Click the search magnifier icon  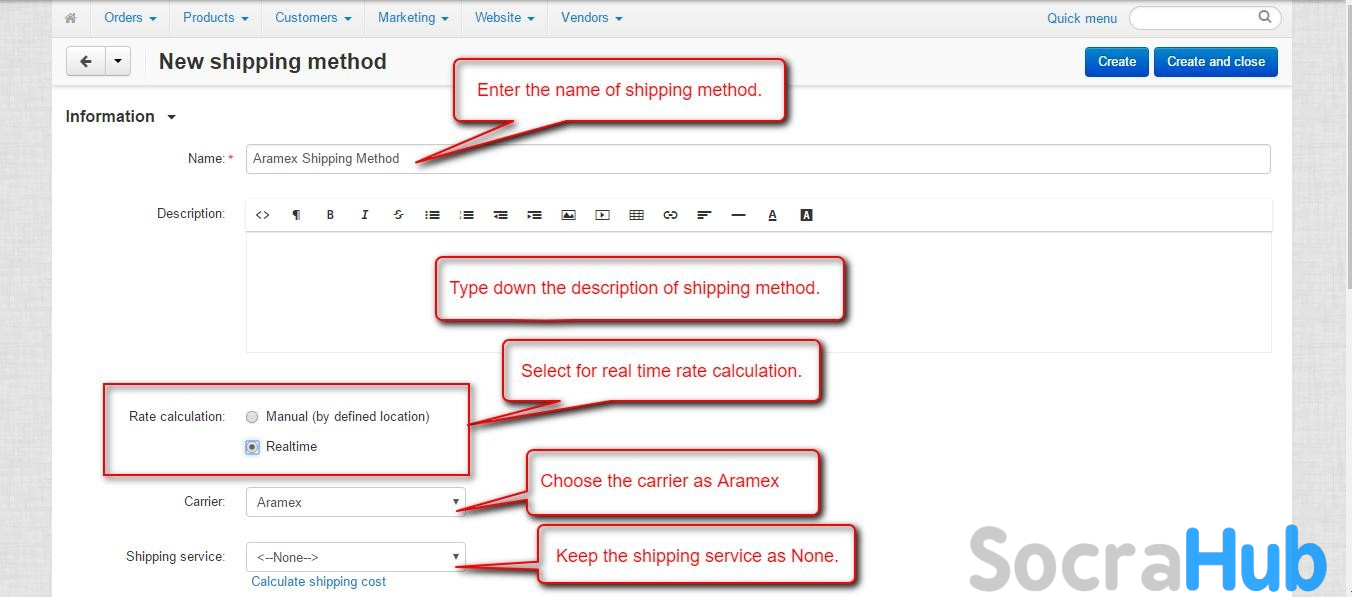click(1265, 17)
